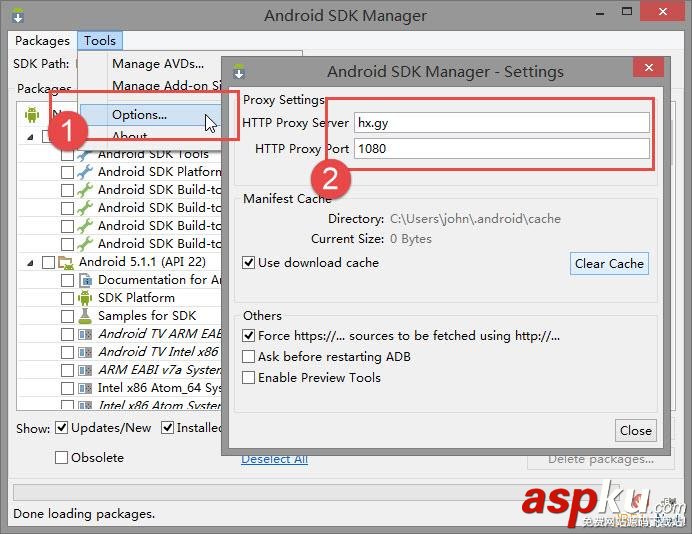Image resolution: width=692 pixels, height=534 pixels.
Task: Check the Android TV ARM EABI box
Action: click(x=67, y=335)
